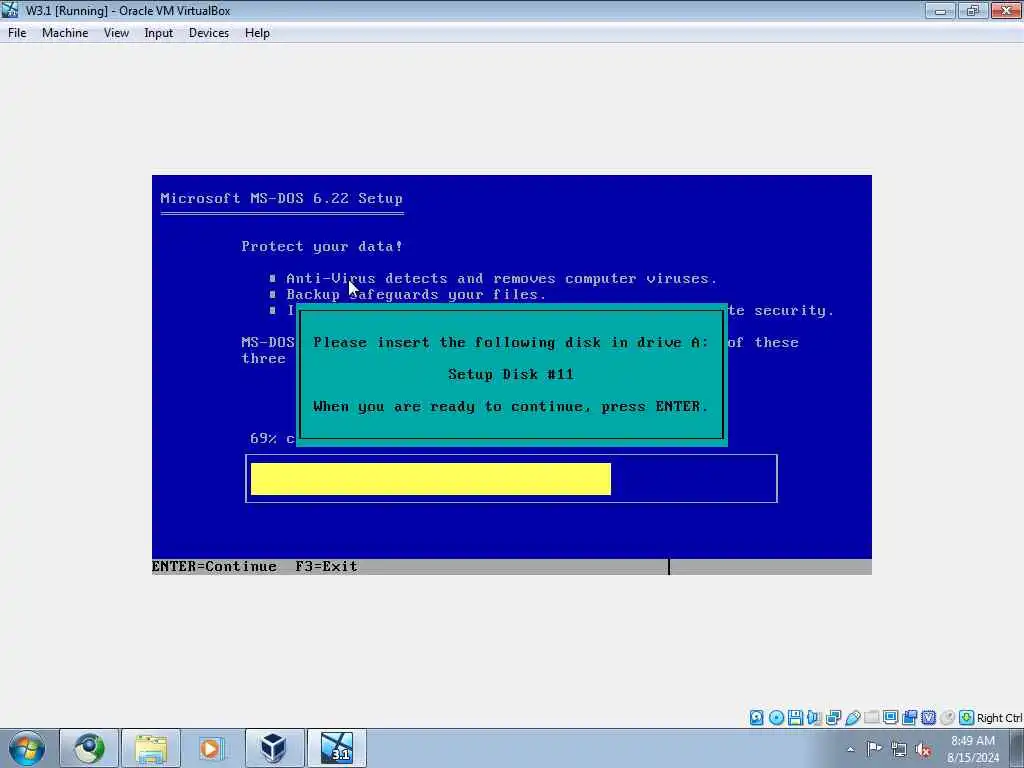Click the muted volume tray icon
Viewport: 1024px width, 768px height.
coord(923,749)
